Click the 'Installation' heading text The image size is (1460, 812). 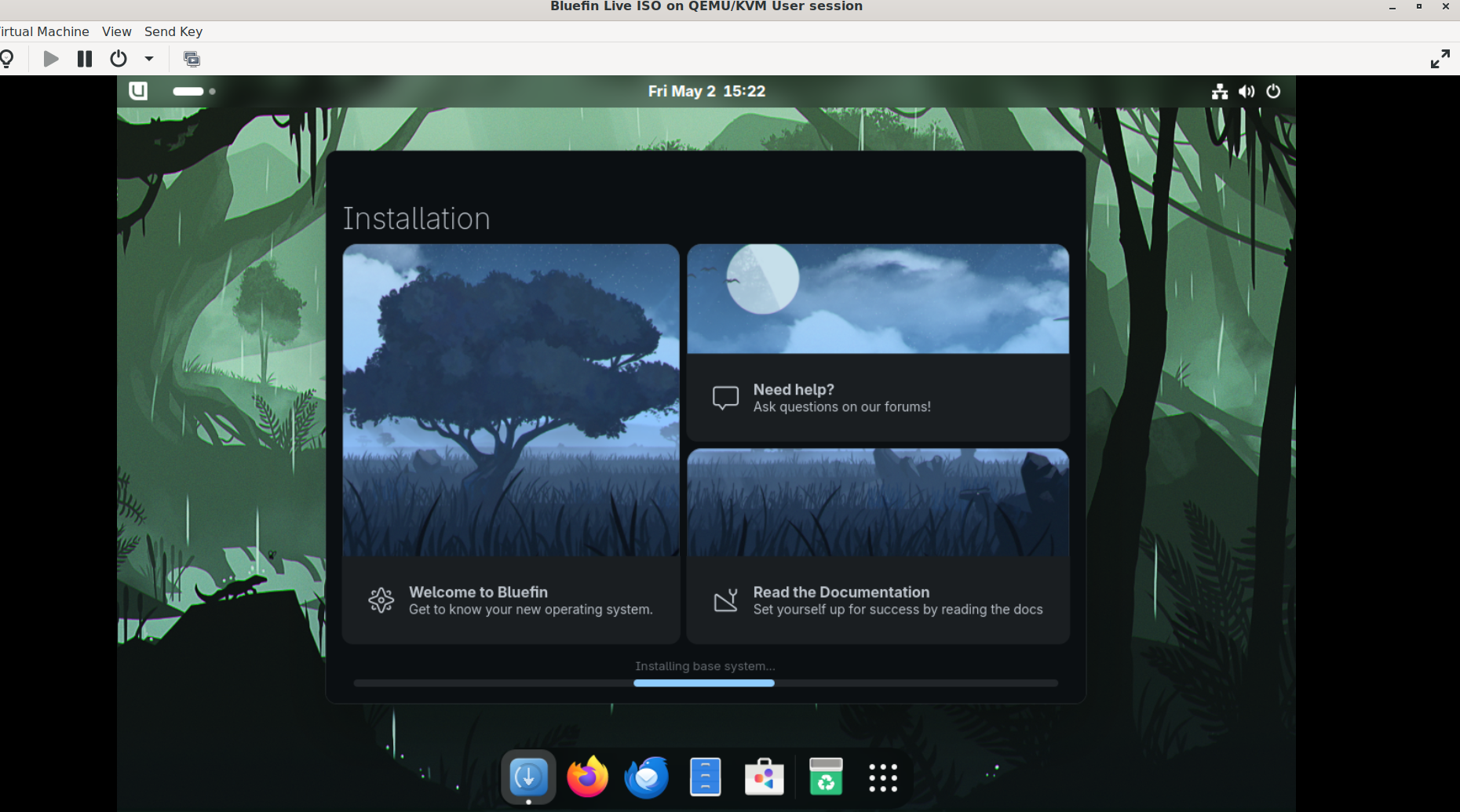point(417,219)
